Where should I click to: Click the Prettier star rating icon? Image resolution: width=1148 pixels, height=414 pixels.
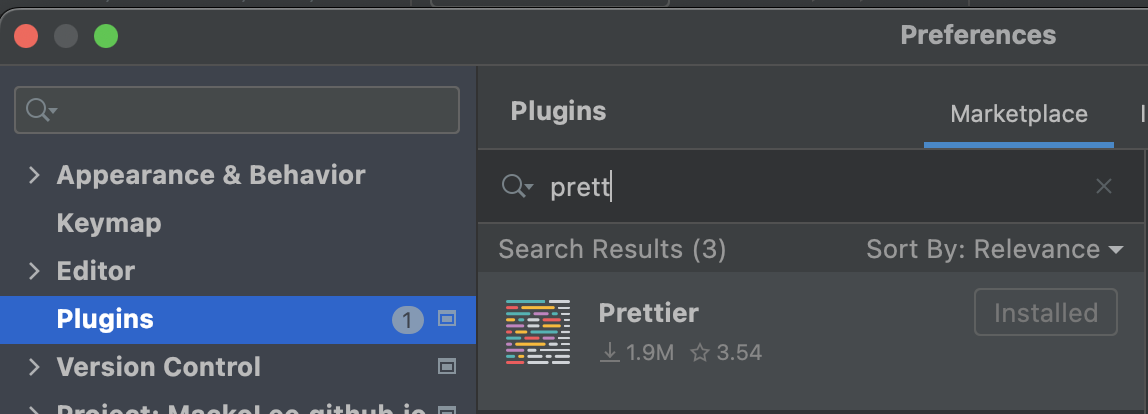(x=700, y=352)
